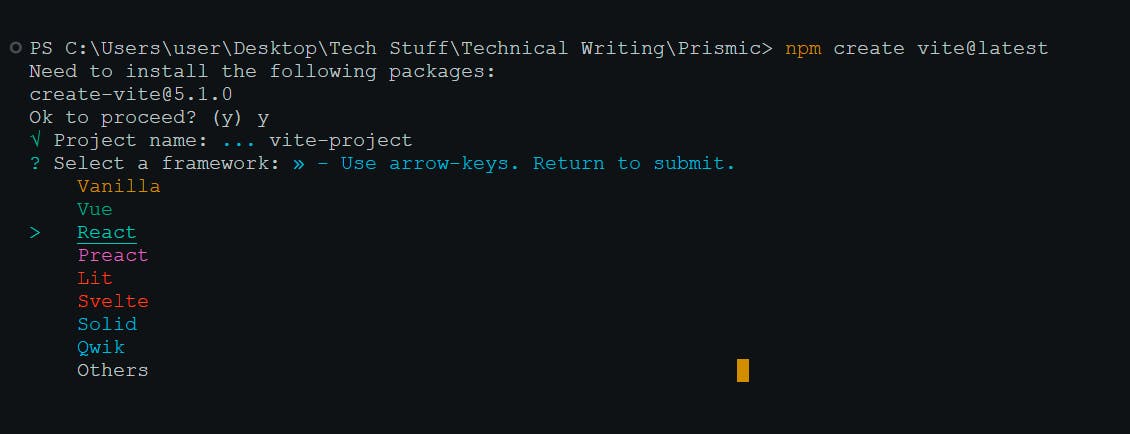Select Solid from the list

point(107,324)
